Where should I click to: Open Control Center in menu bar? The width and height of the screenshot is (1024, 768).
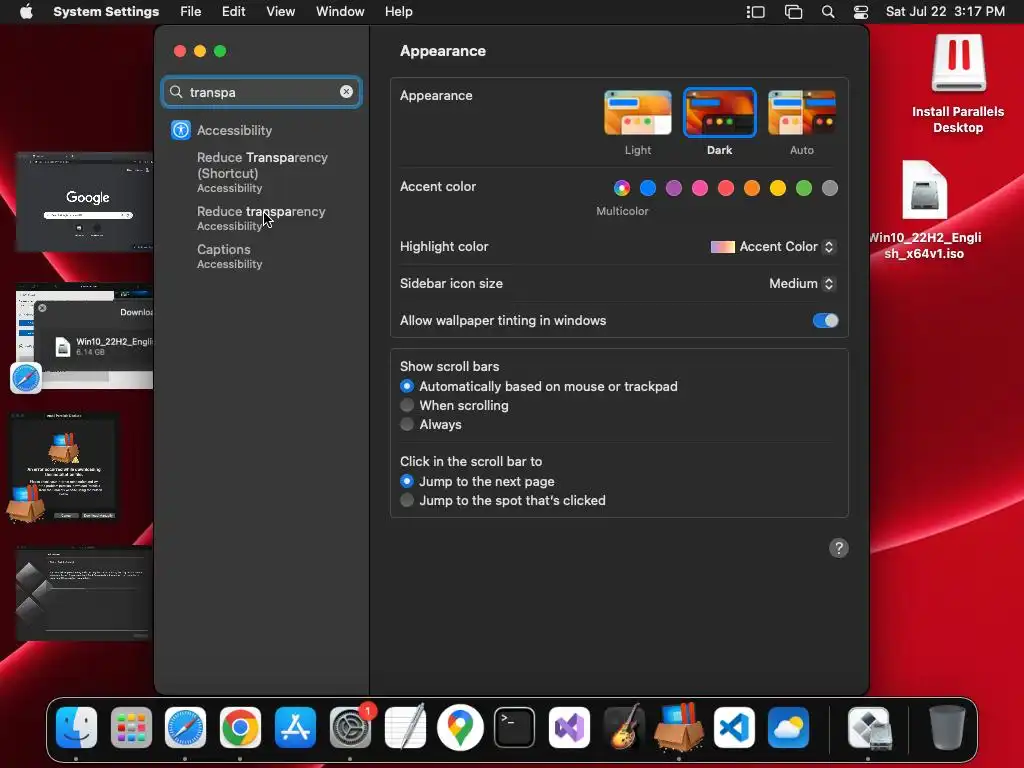tap(861, 12)
